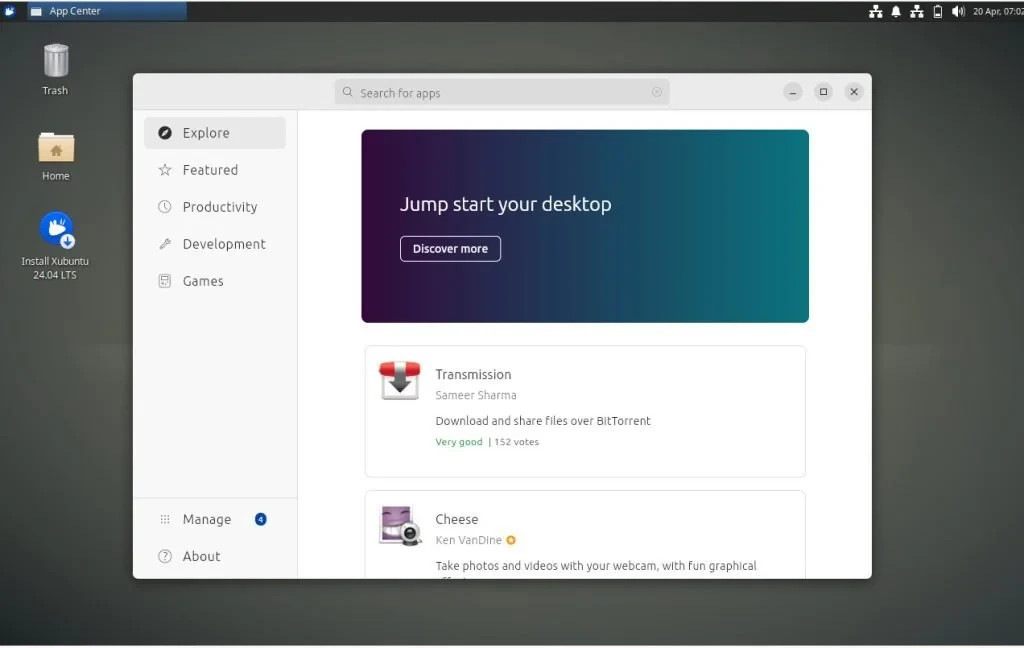This screenshot has width=1024, height=648.
Task: Open the Featured category
Action: [x=215, y=170]
